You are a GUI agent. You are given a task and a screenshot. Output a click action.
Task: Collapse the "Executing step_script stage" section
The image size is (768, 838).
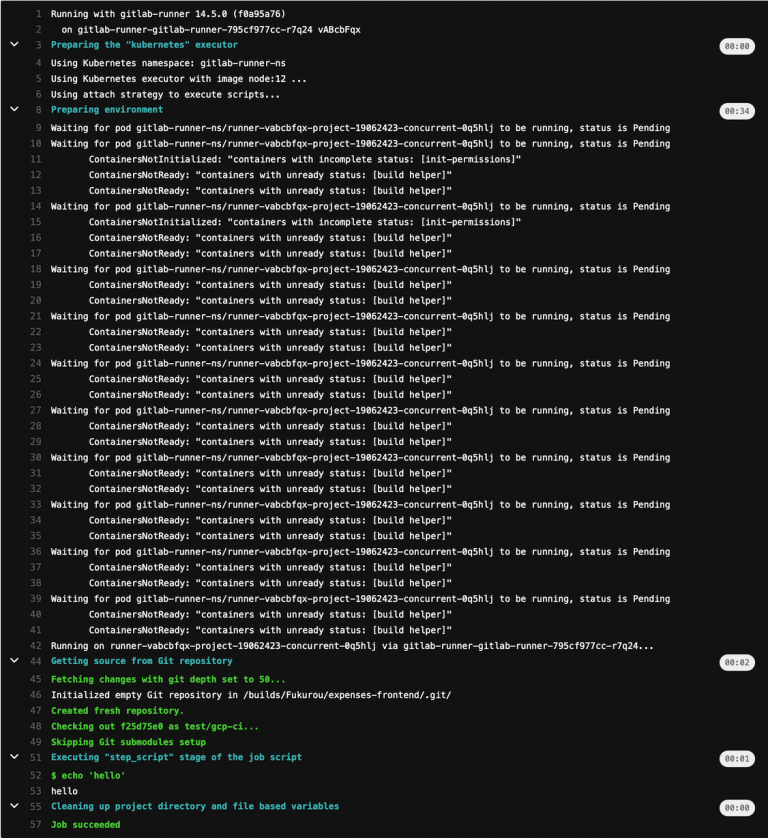click(x=12, y=757)
